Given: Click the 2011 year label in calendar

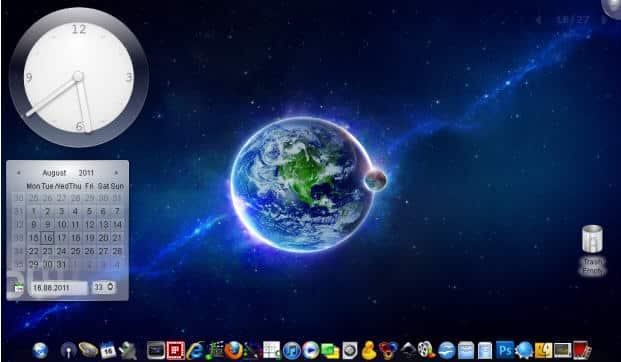Looking at the screenshot, I should (86, 173).
